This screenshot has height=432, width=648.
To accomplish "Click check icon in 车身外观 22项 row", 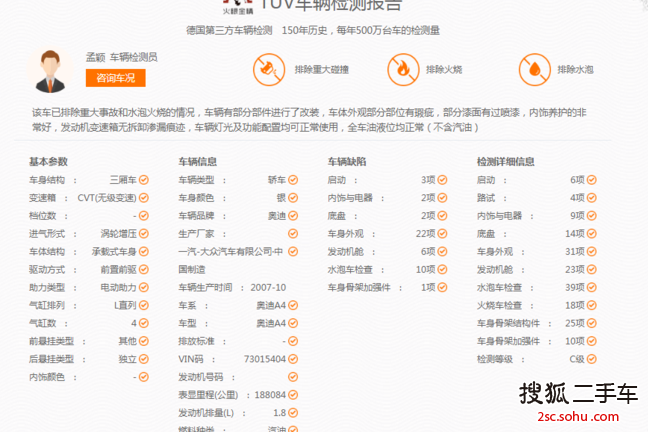I will click(442, 234).
